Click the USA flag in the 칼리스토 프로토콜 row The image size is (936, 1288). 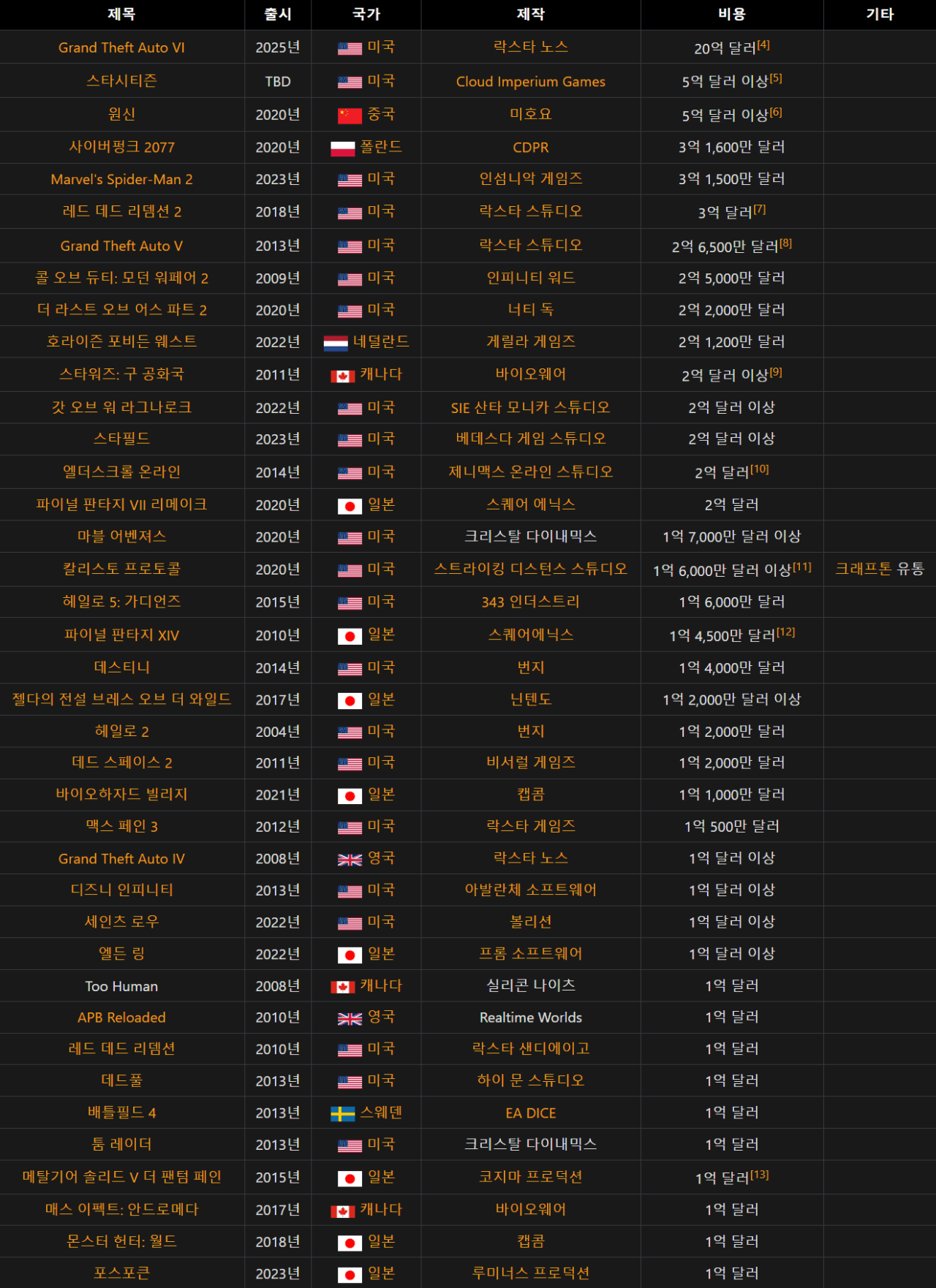(350, 570)
